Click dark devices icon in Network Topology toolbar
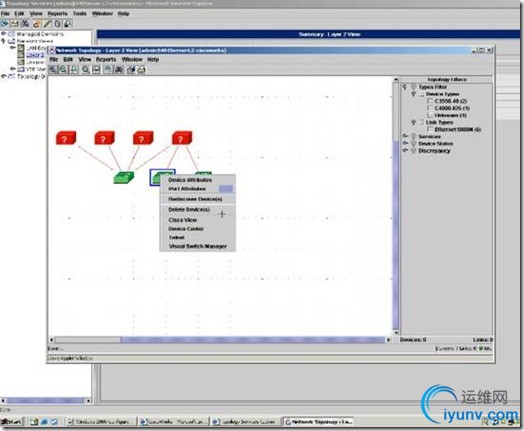 coord(131,69)
